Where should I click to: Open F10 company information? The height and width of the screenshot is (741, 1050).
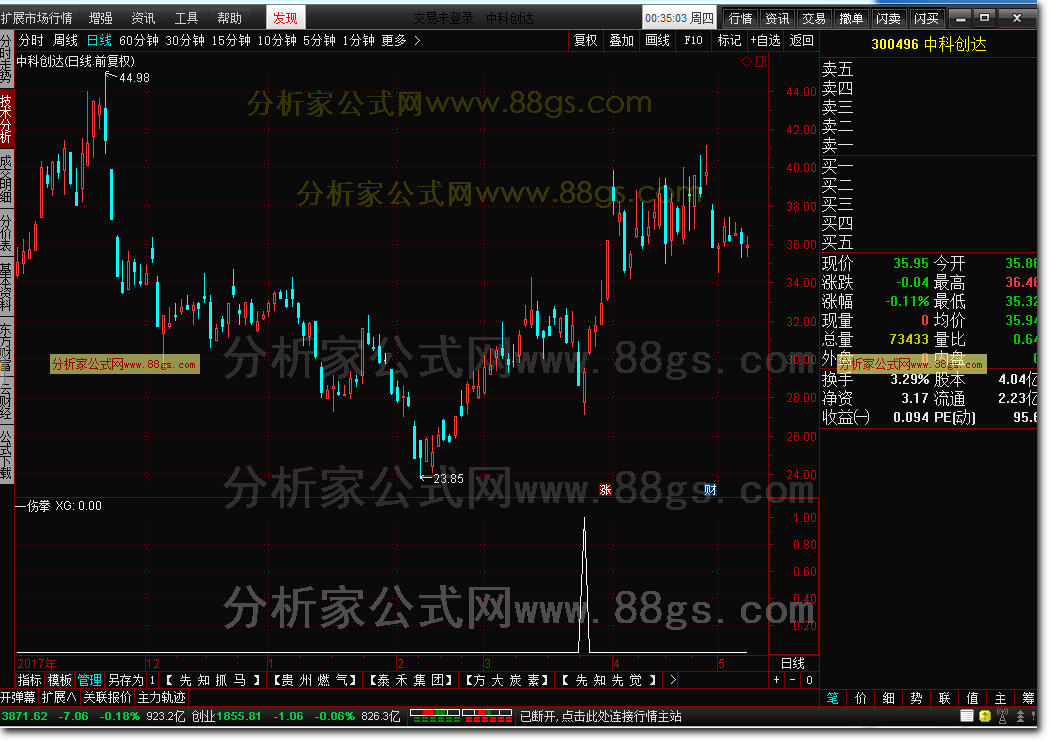(x=693, y=41)
